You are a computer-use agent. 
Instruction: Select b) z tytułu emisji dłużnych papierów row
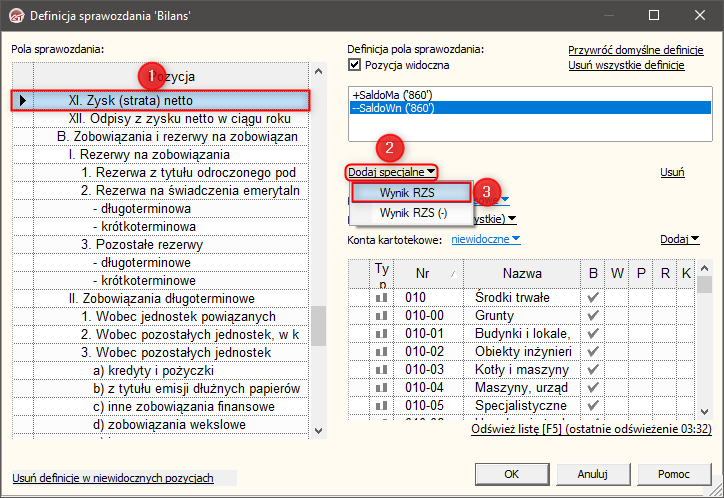pyautogui.click(x=160, y=389)
